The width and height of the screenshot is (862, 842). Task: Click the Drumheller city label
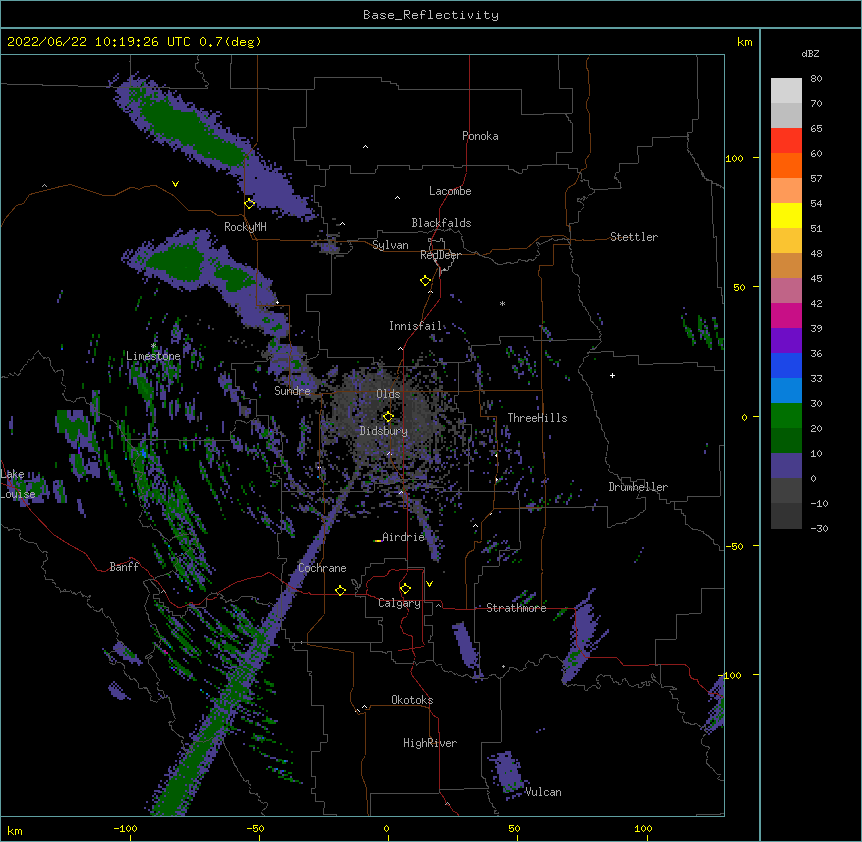[x=638, y=487]
